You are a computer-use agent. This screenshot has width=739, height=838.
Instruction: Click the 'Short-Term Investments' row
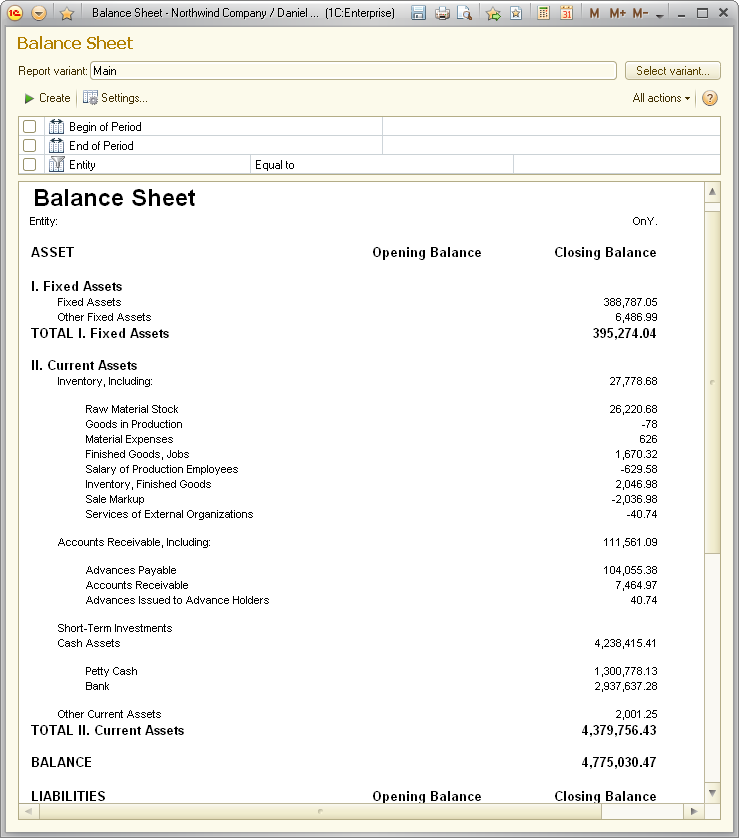point(114,628)
